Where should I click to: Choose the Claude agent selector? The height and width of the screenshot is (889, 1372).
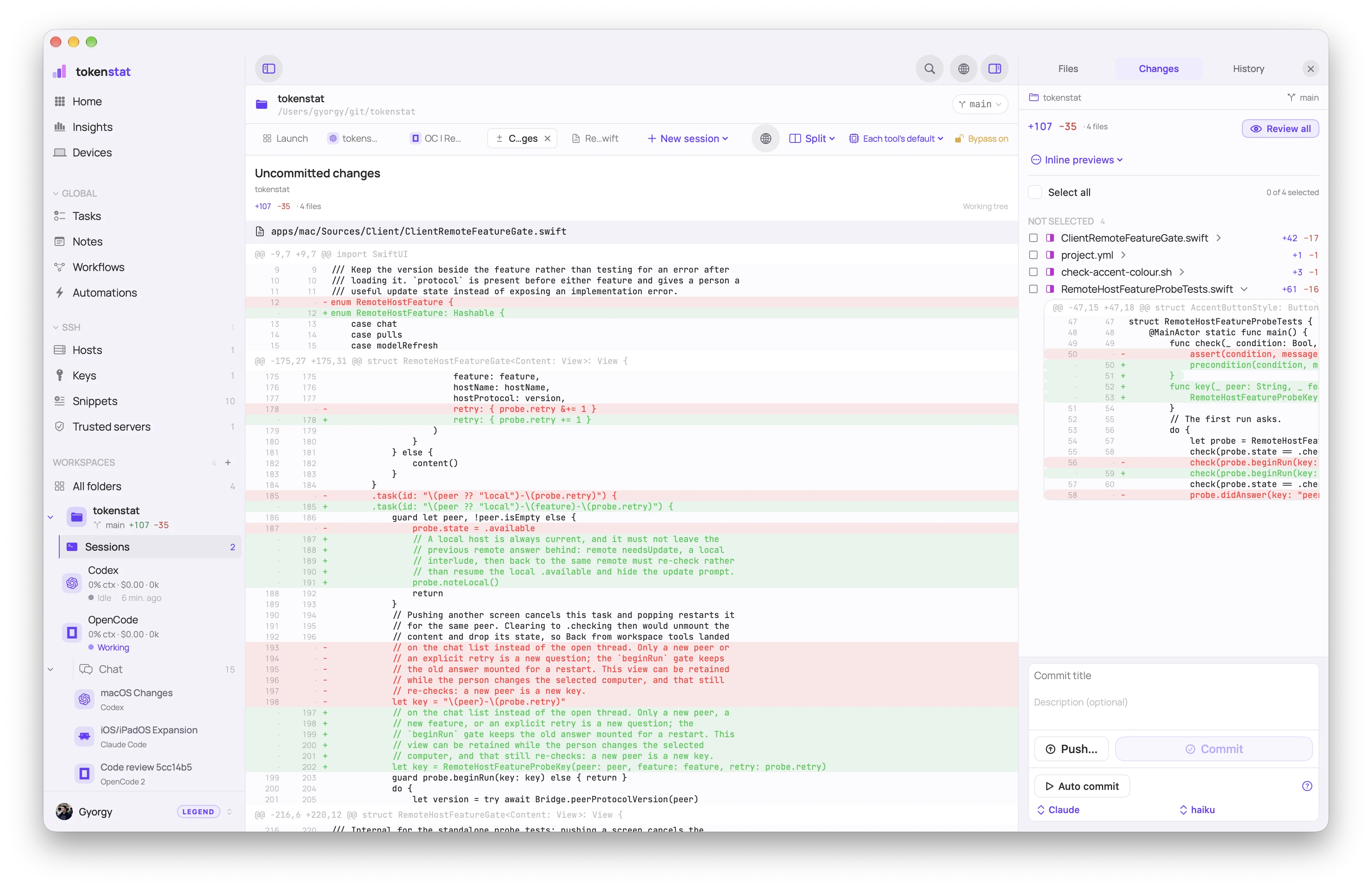[1058, 810]
